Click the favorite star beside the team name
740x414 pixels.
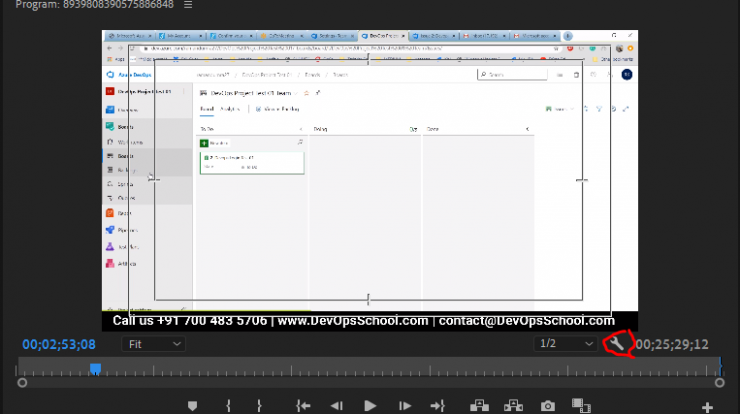(x=306, y=93)
